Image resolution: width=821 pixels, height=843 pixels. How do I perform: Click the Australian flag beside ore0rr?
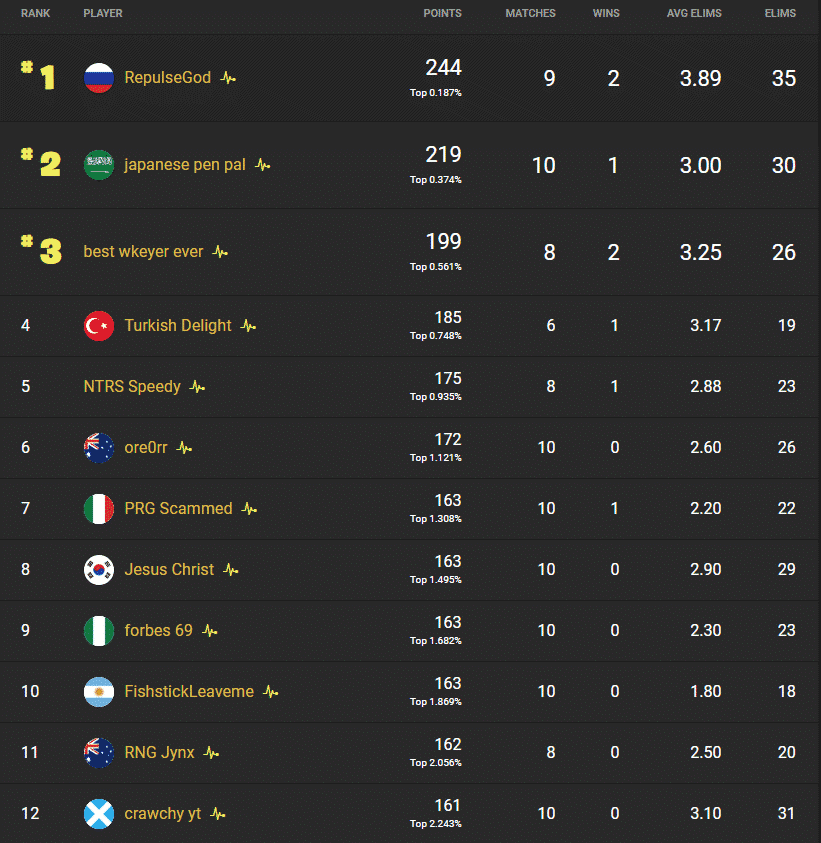coord(98,448)
